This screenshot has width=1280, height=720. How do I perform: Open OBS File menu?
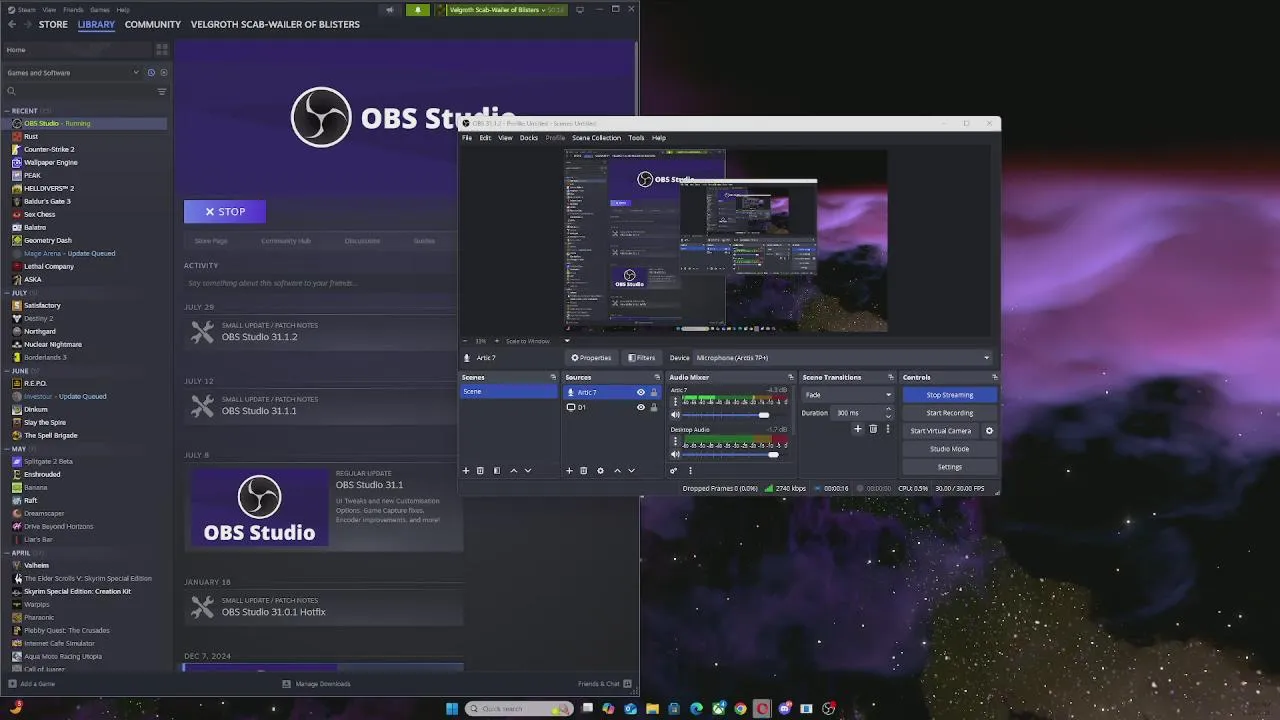coord(467,138)
